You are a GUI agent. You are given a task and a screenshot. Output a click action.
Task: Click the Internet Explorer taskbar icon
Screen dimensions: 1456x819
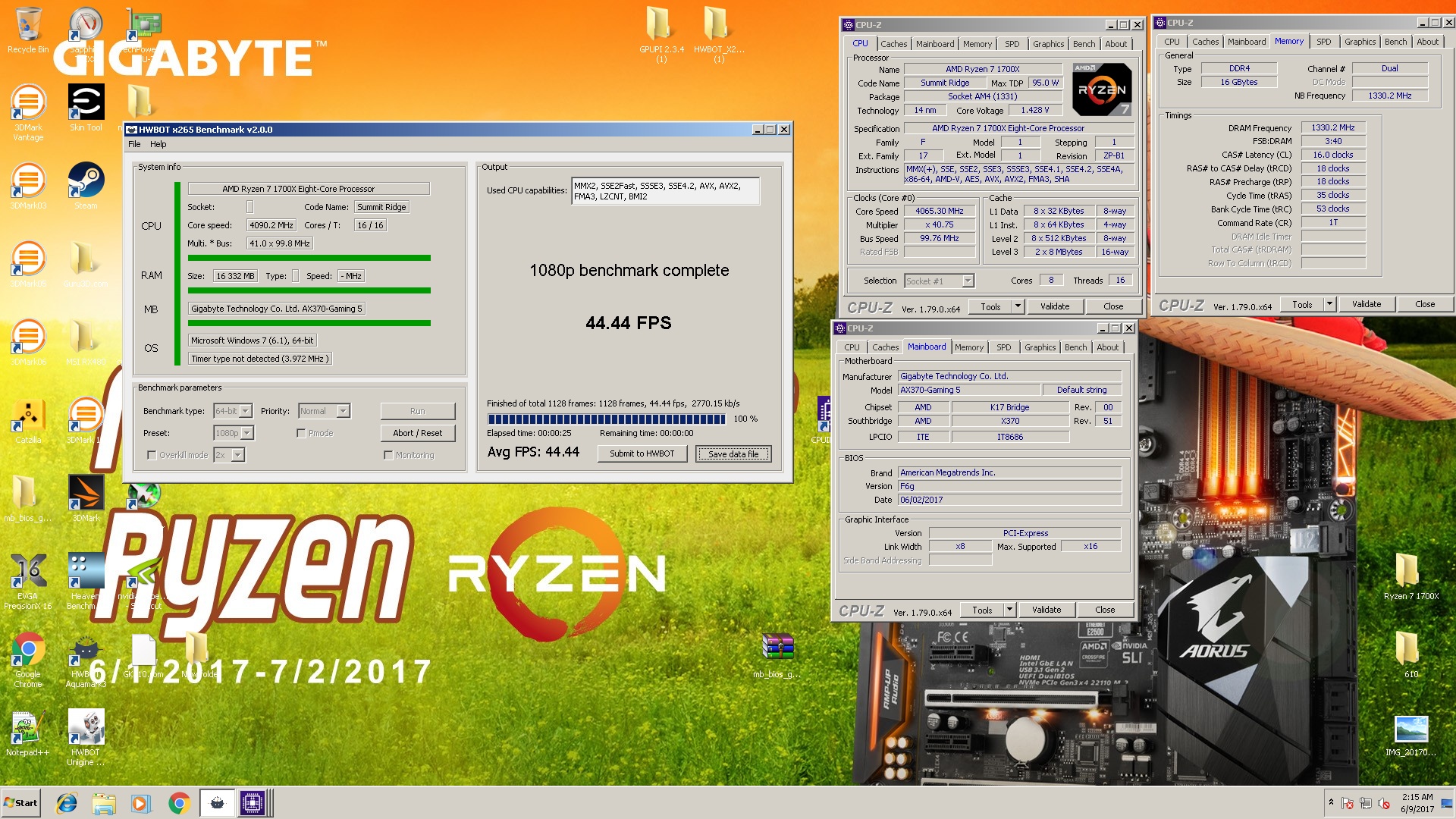[67, 803]
